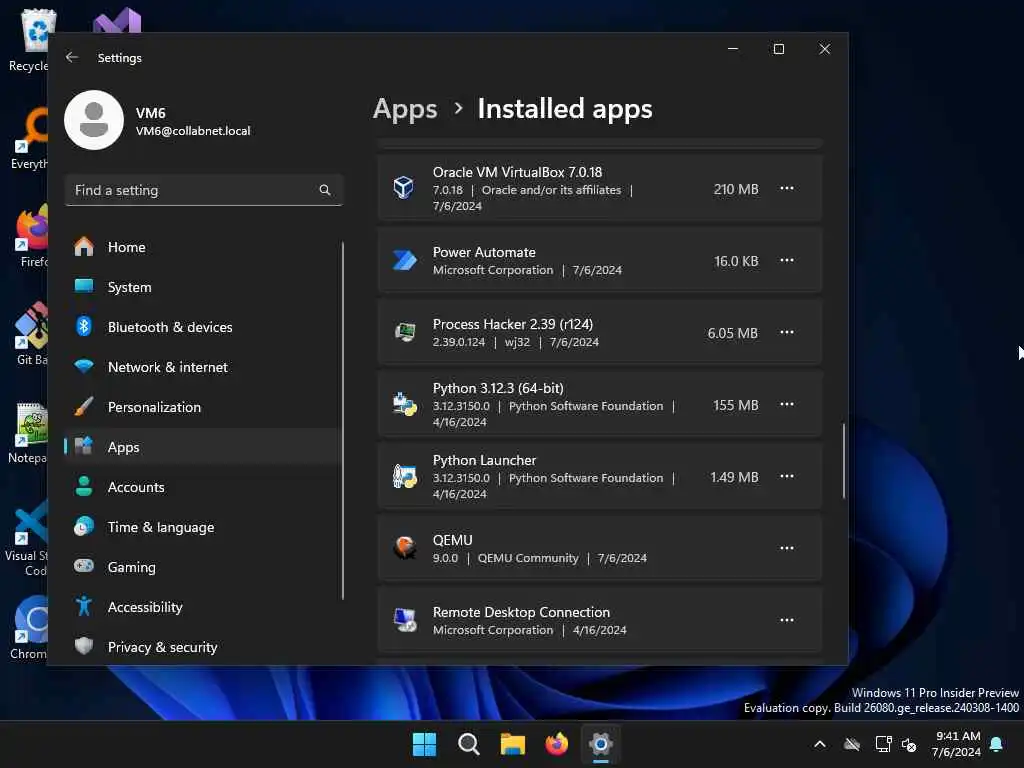Click the Remote Desktop Connection app icon
The image size is (1024, 768).
coord(405,620)
